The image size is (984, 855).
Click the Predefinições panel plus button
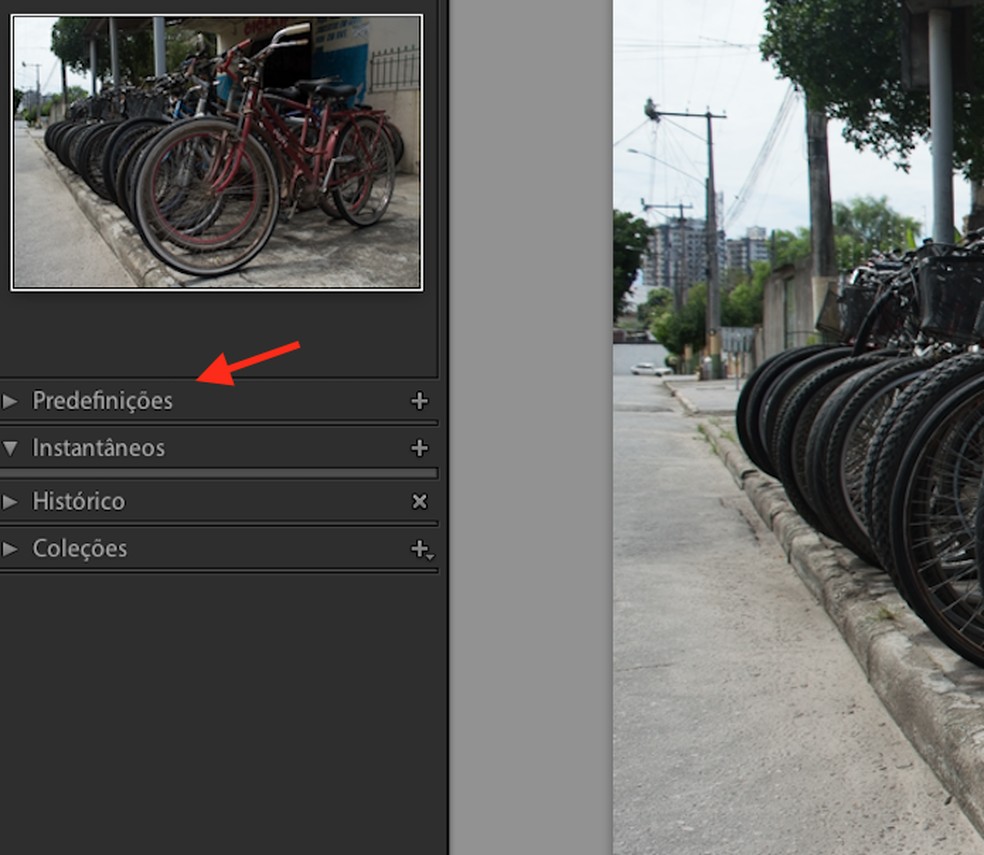click(x=419, y=400)
